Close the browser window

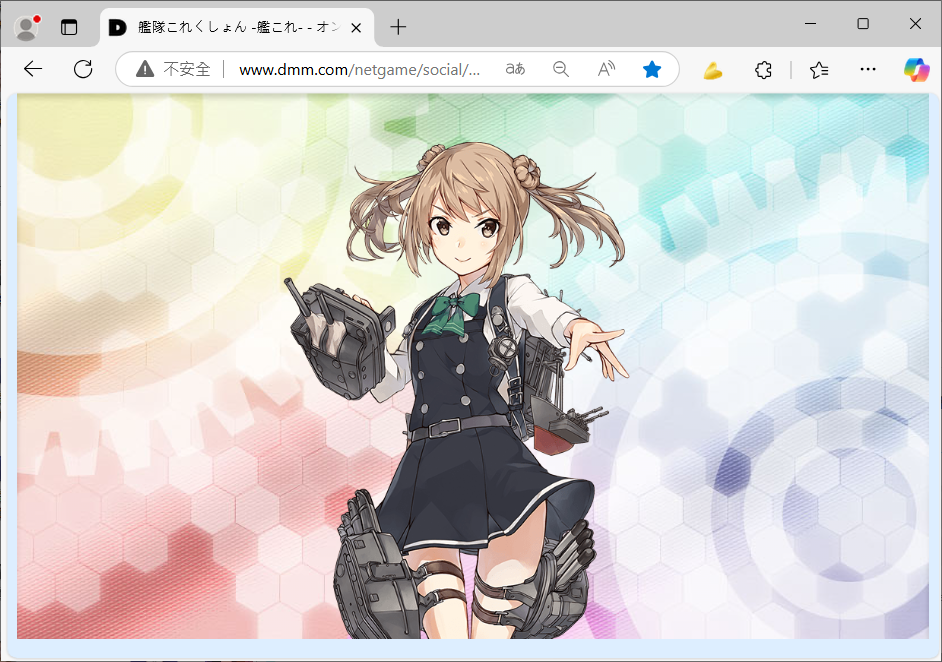tap(915, 24)
